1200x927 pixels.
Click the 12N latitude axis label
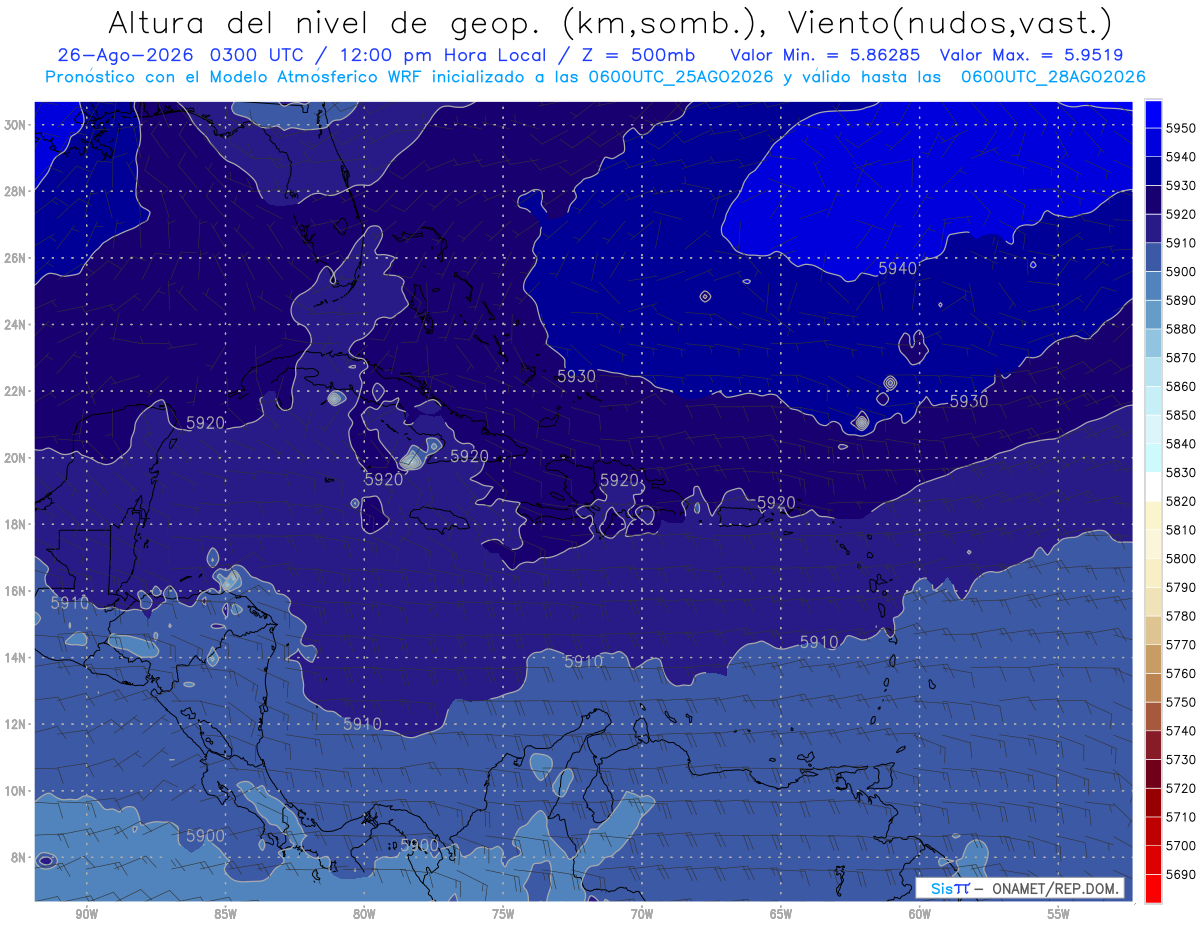(x=16, y=724)
